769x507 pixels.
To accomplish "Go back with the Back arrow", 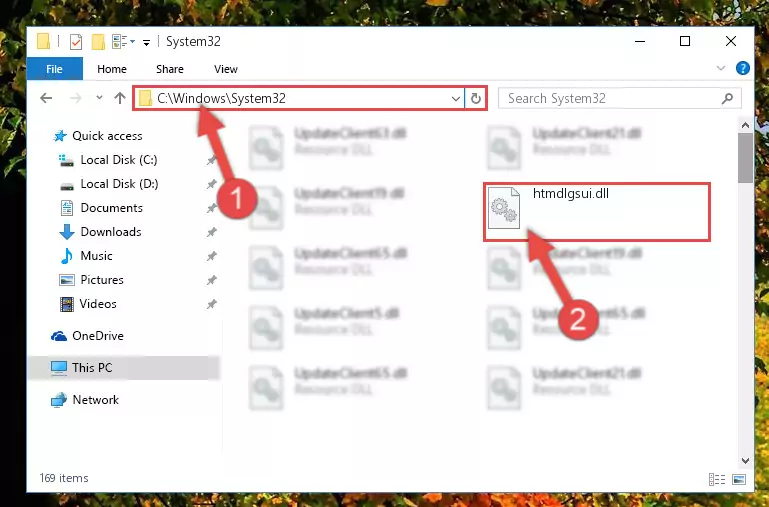I will 46,98.
